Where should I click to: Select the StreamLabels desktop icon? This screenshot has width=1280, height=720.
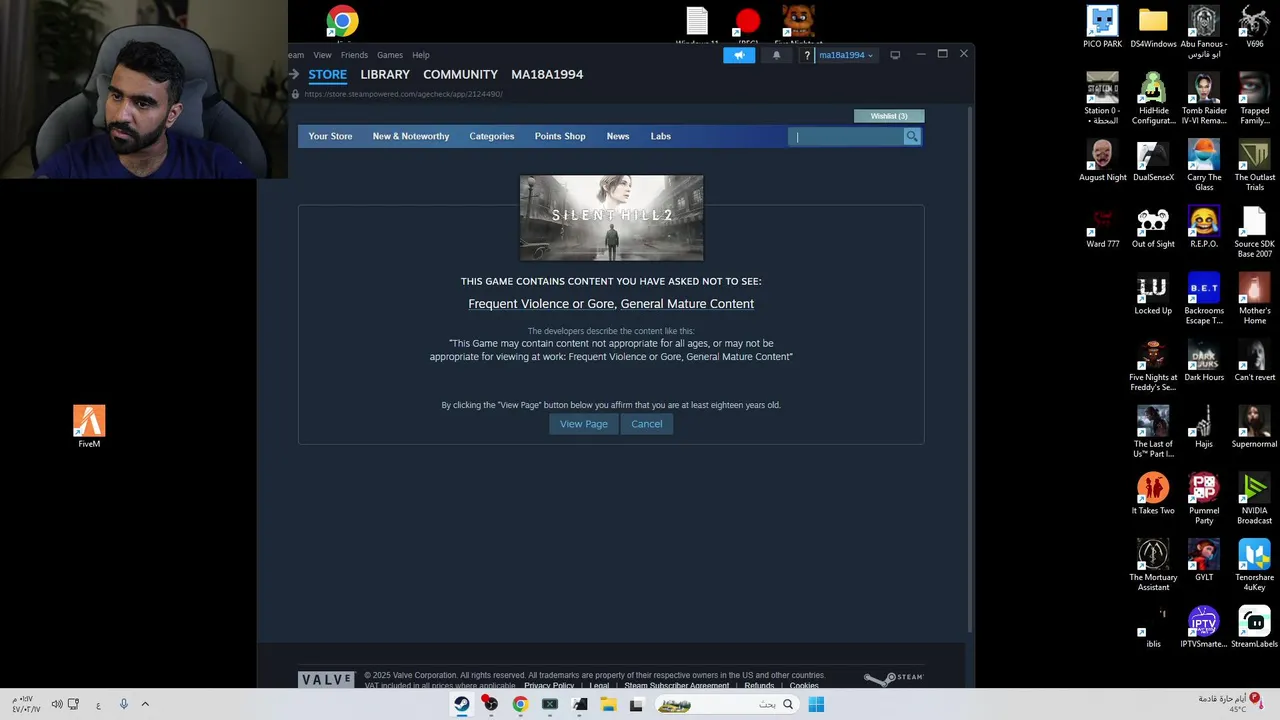1255,627
